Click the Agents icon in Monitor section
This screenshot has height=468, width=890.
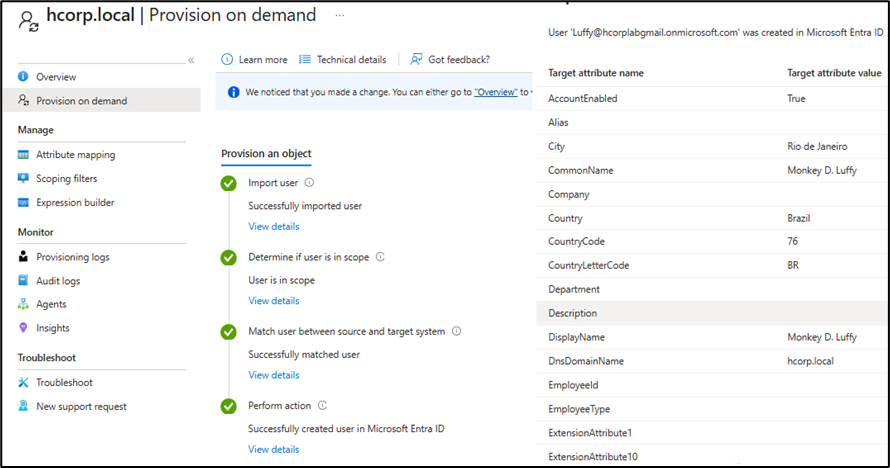tap(23, 305)
